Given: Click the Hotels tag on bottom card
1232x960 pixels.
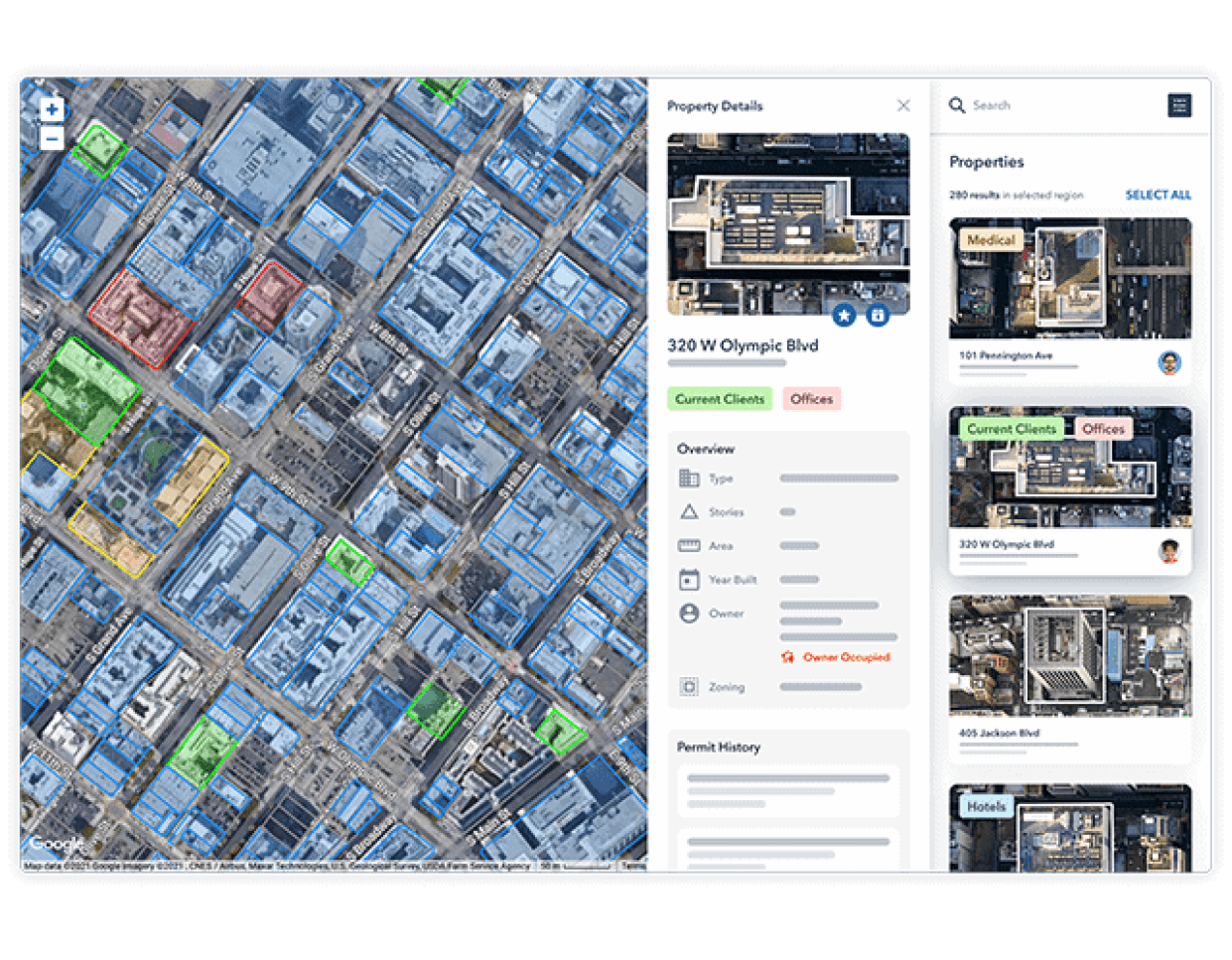Looking at the screenshot, I should (986, 807).
